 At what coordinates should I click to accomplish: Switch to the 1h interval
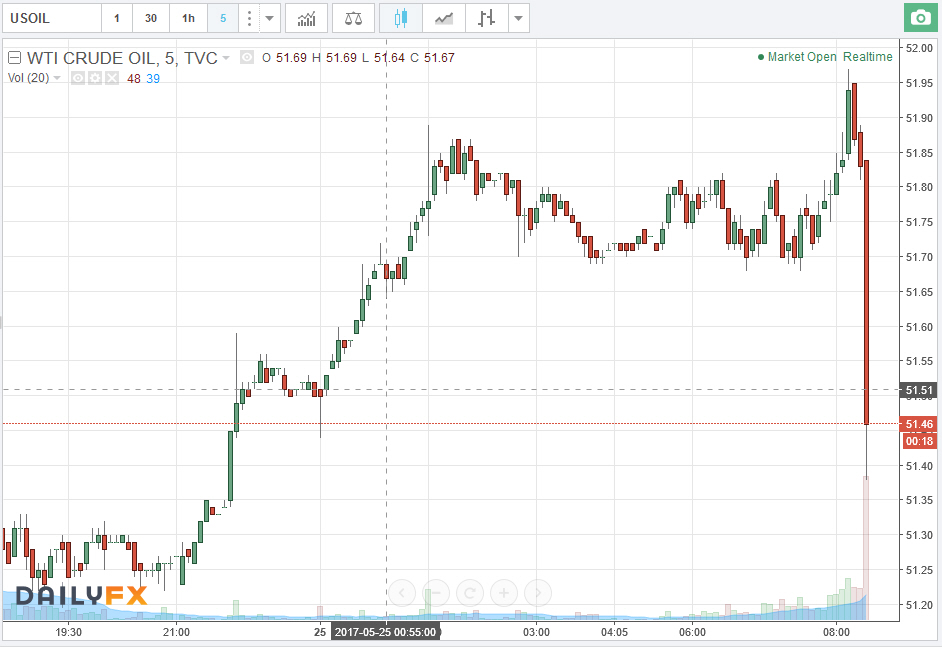click(189, 18)
